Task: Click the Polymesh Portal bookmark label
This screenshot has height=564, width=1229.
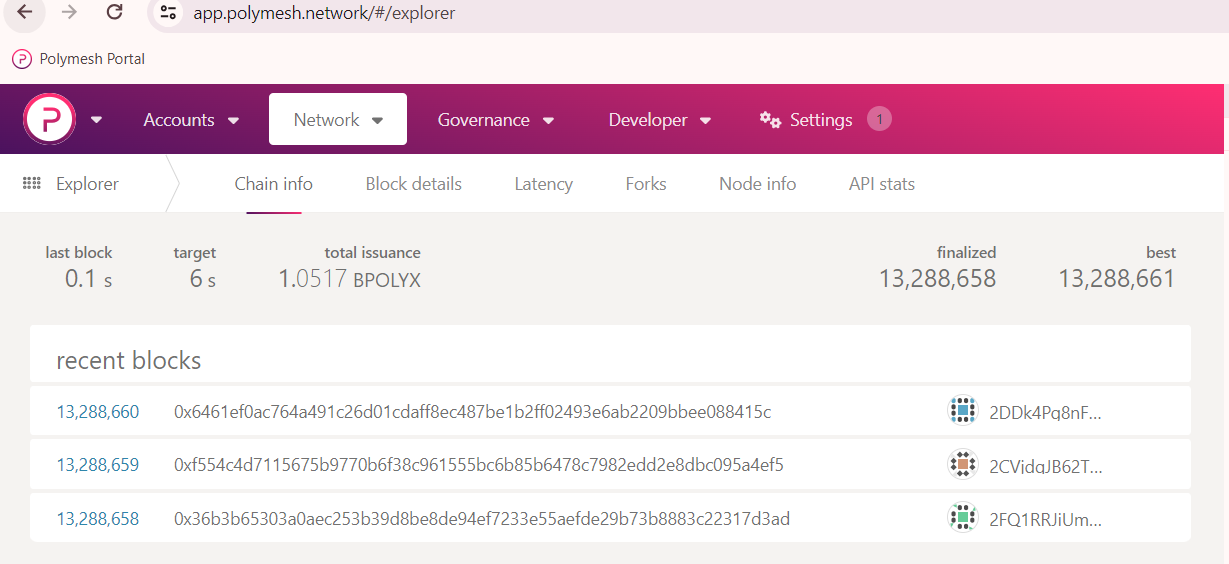Action: point(92,59)
